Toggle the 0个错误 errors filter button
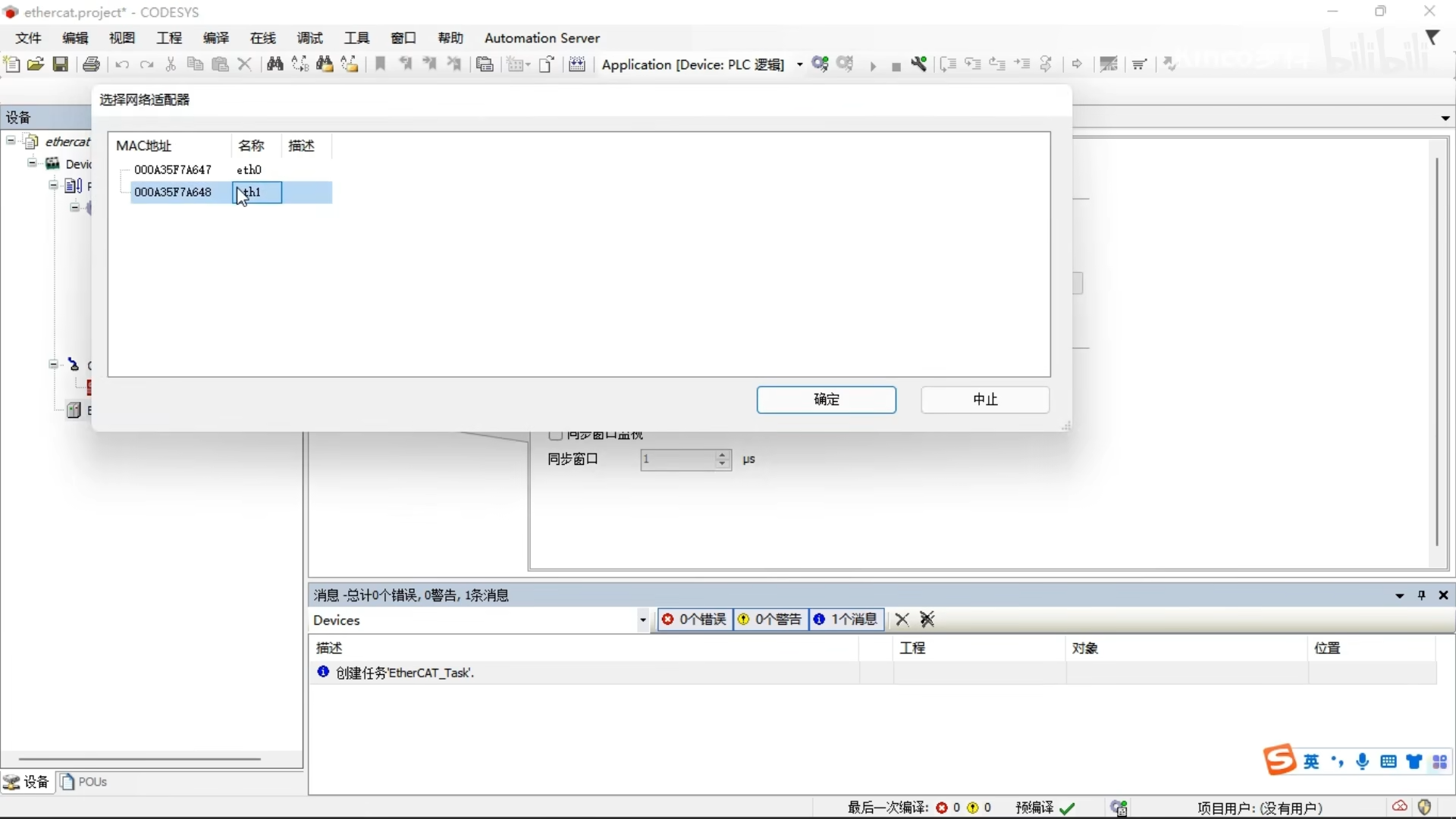Viewport: 1456px width, 819px height. (x=695, y=620)
